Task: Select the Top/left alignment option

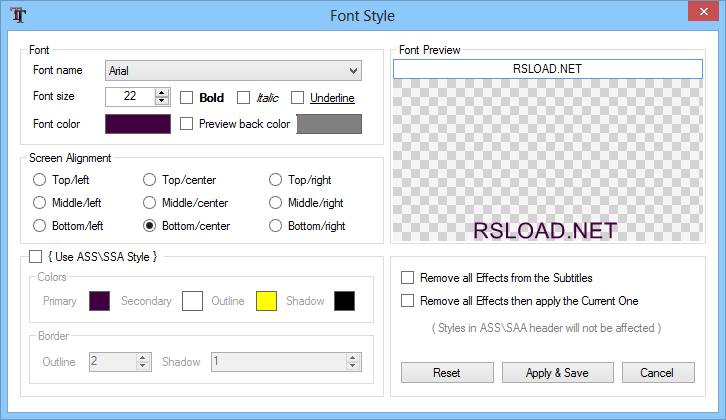Action: 39,180
